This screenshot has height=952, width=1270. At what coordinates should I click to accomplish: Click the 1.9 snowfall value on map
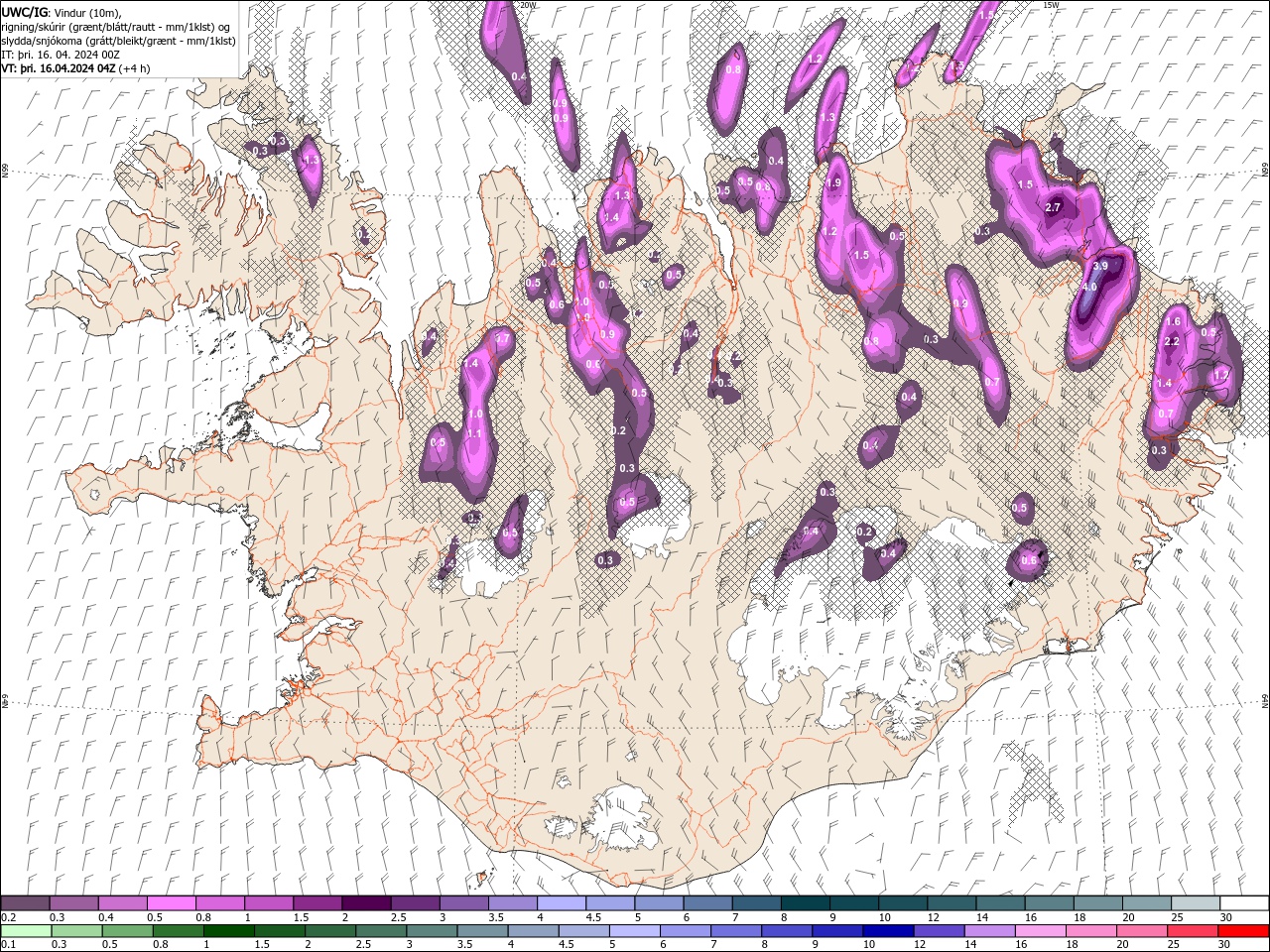(834, 183)
